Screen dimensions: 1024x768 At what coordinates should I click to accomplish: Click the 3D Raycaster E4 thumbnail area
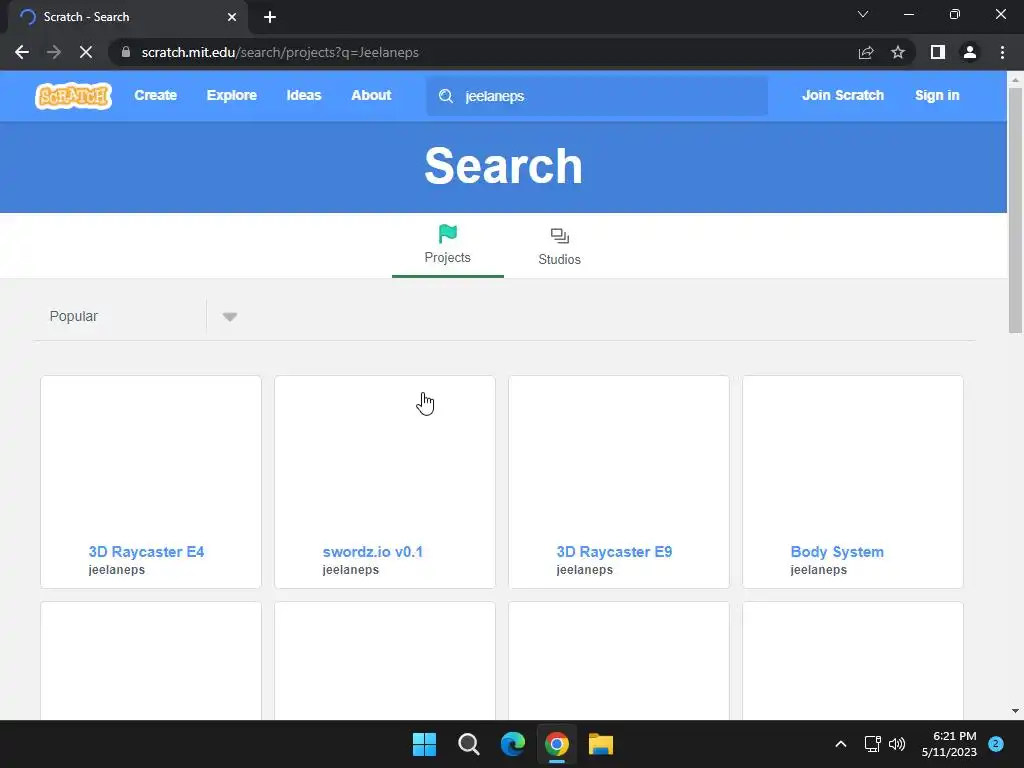point(151,458)
